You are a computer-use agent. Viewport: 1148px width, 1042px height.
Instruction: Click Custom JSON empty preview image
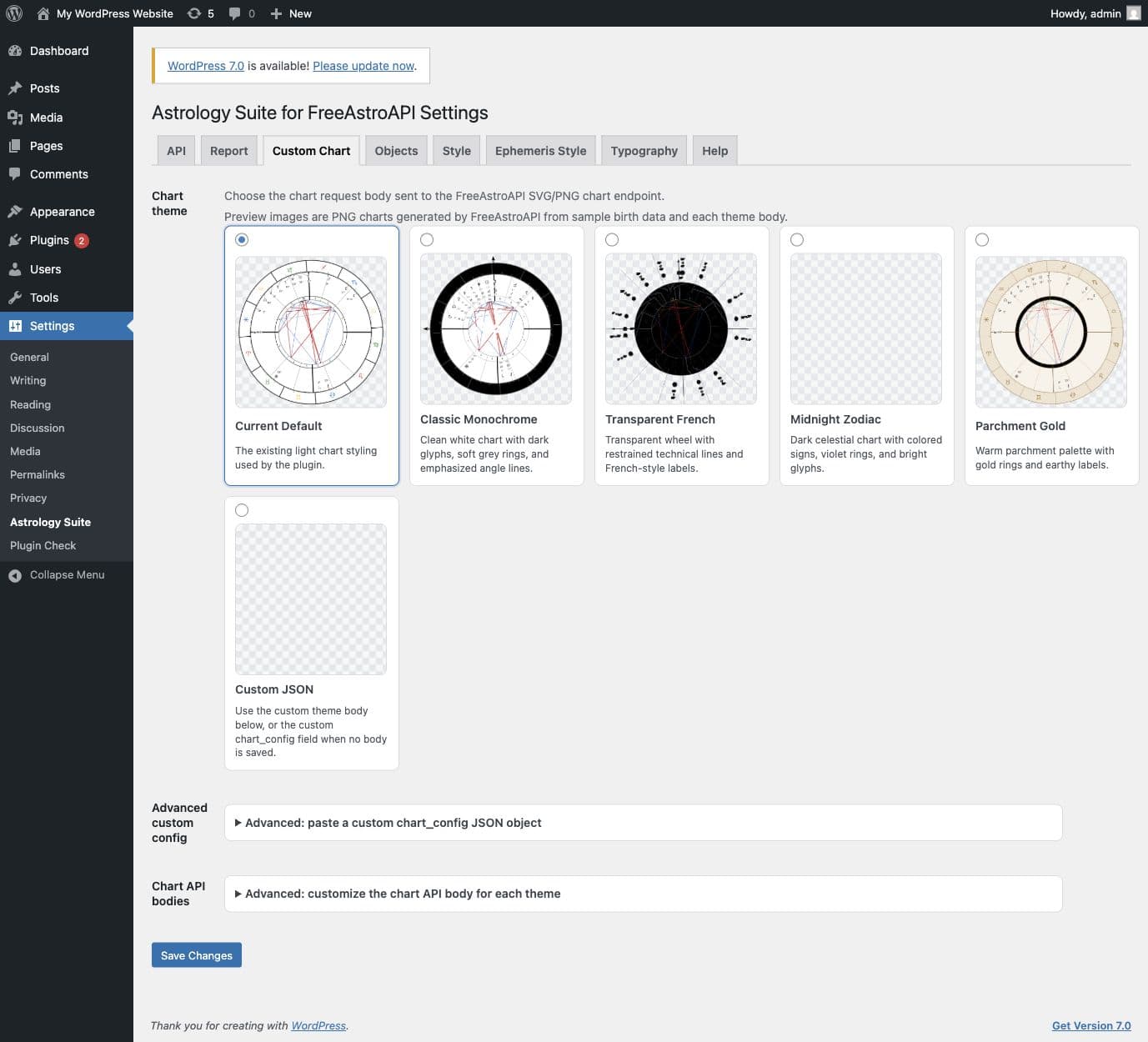pyautogui.click(x=311, y=599)
